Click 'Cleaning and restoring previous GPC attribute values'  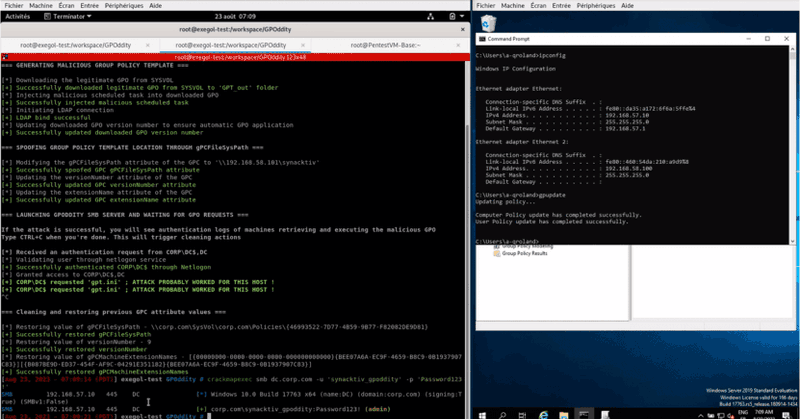(113, 312)
